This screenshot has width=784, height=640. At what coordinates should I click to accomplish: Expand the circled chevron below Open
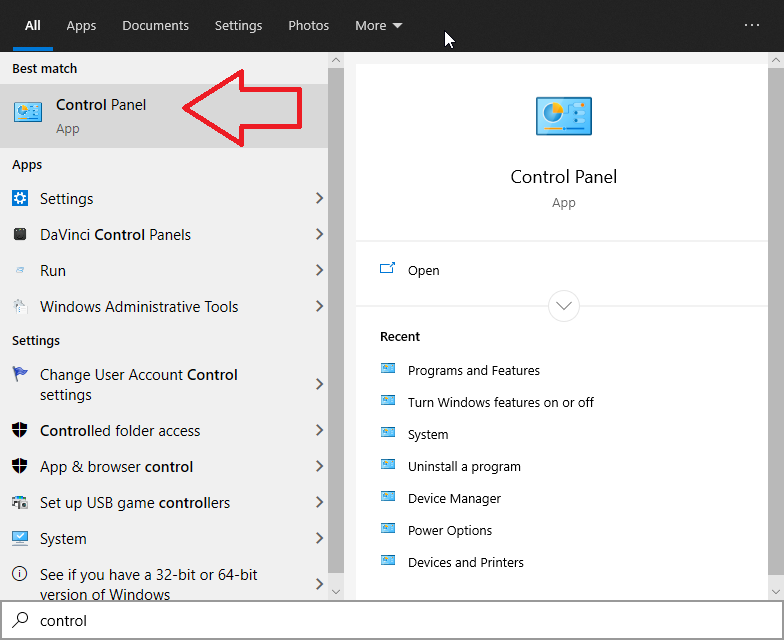(x=564, y=306)
